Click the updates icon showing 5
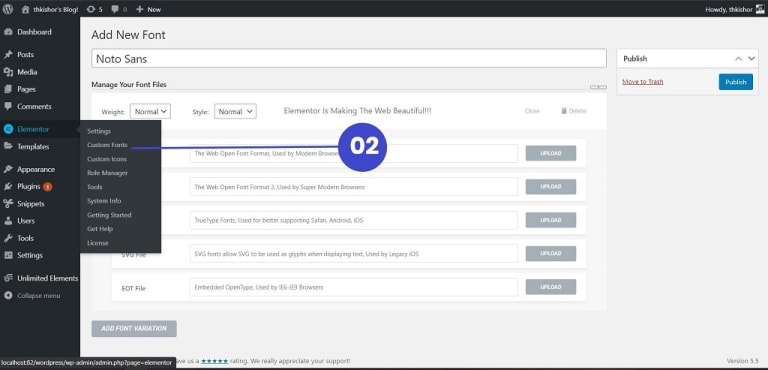Image resolution: width=768 pixels, height=370 pixels. point(91,9)
